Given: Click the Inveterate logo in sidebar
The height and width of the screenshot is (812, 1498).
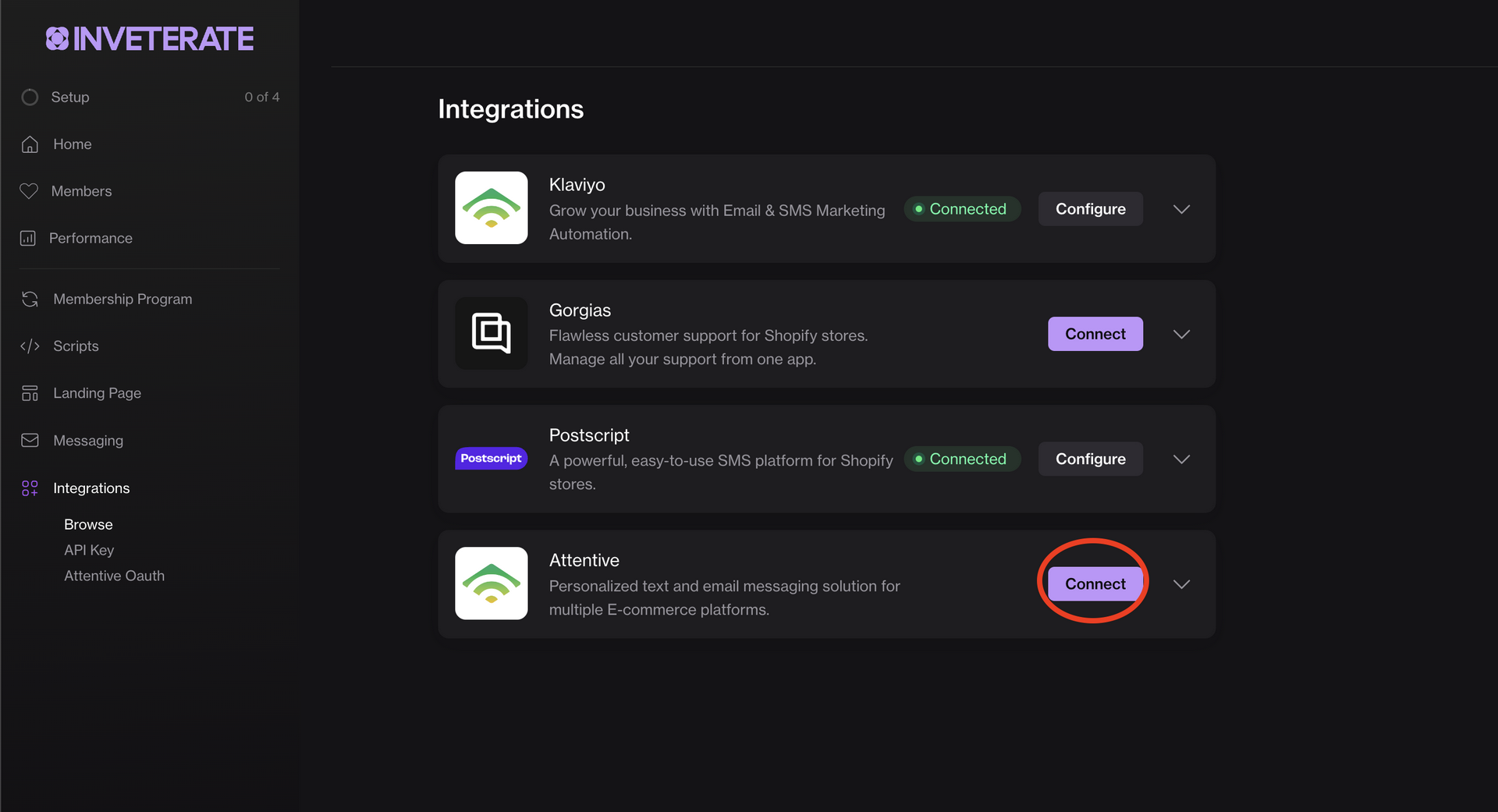Looking at the screenshot, I should tap(150, 39).
